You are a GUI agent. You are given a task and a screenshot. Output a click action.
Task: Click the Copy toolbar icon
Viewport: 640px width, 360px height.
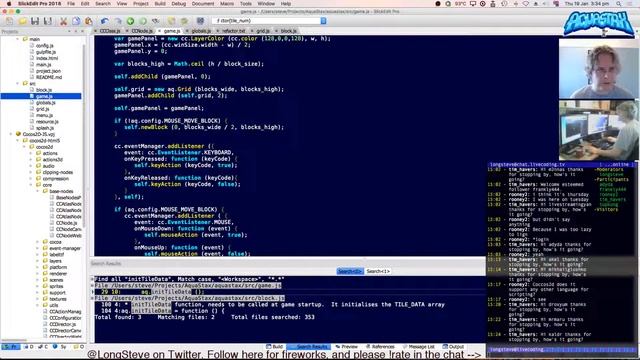(76, 21)
